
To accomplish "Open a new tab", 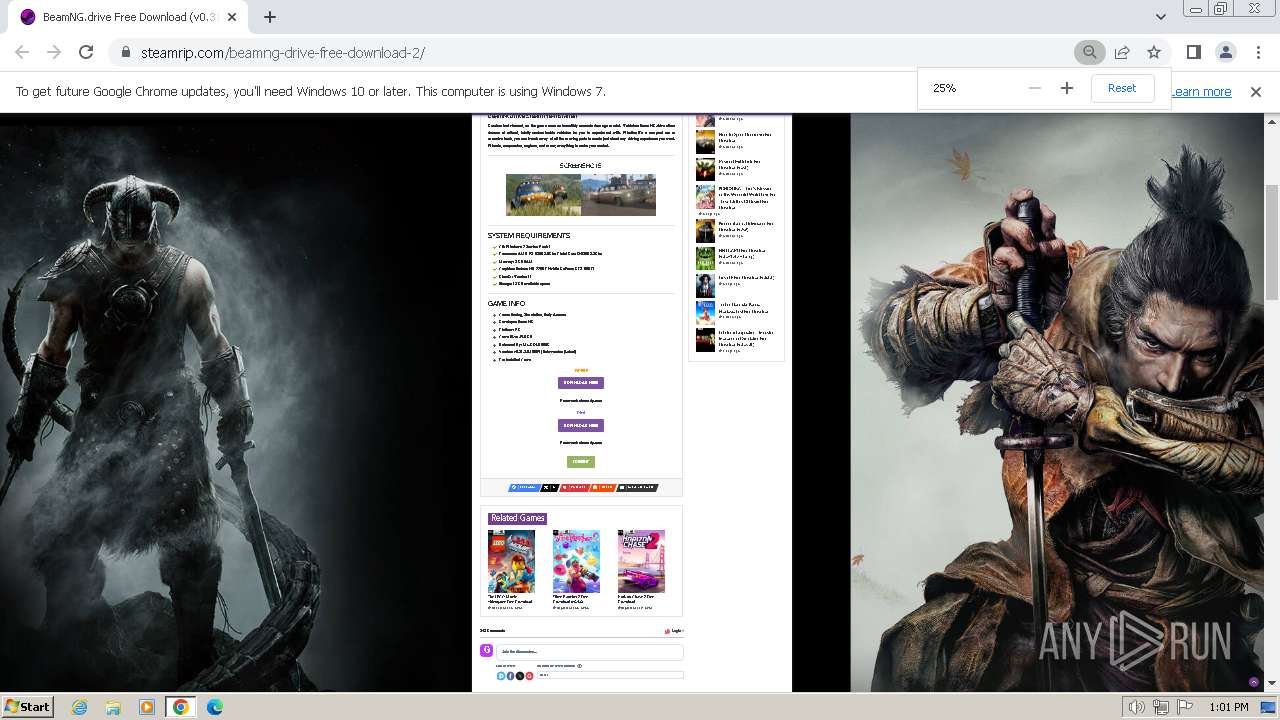I will [x=270, y=17].
